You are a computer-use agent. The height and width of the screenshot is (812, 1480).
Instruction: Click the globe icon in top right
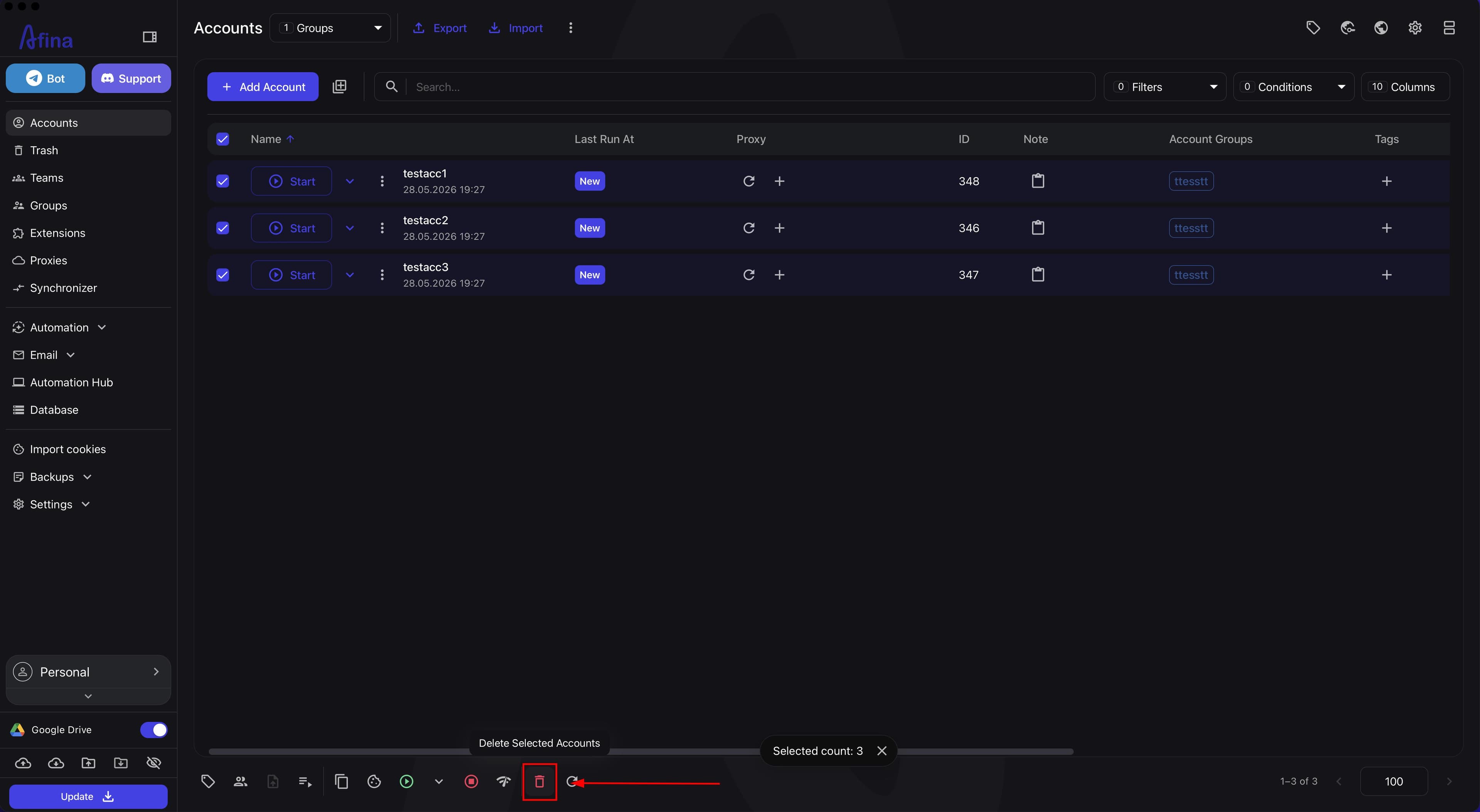point(1381,28)
